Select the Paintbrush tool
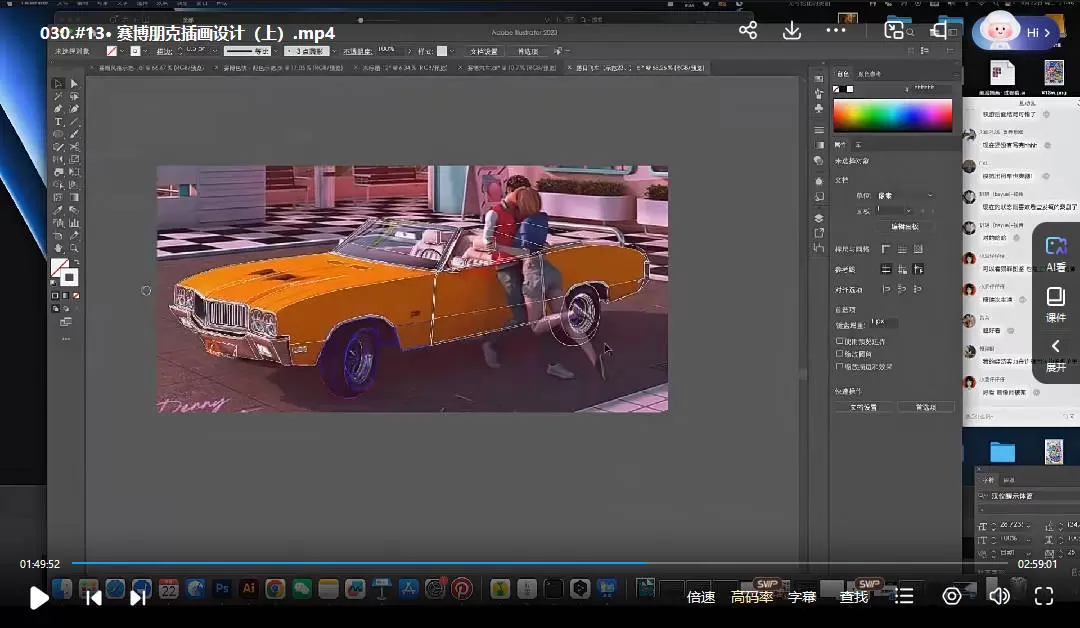1080x628 pixels. (74, 134)
